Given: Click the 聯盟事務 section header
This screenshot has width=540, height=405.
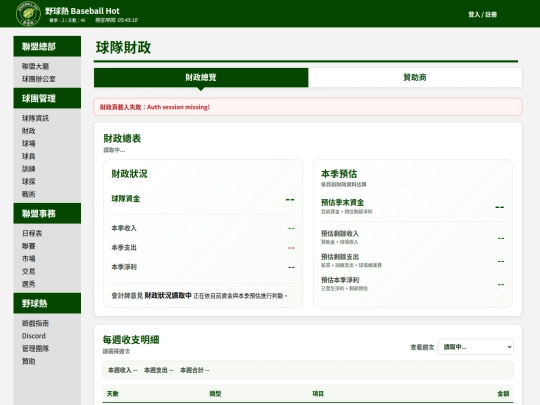Looking at the screenshot, I should (x=47, y=214).
